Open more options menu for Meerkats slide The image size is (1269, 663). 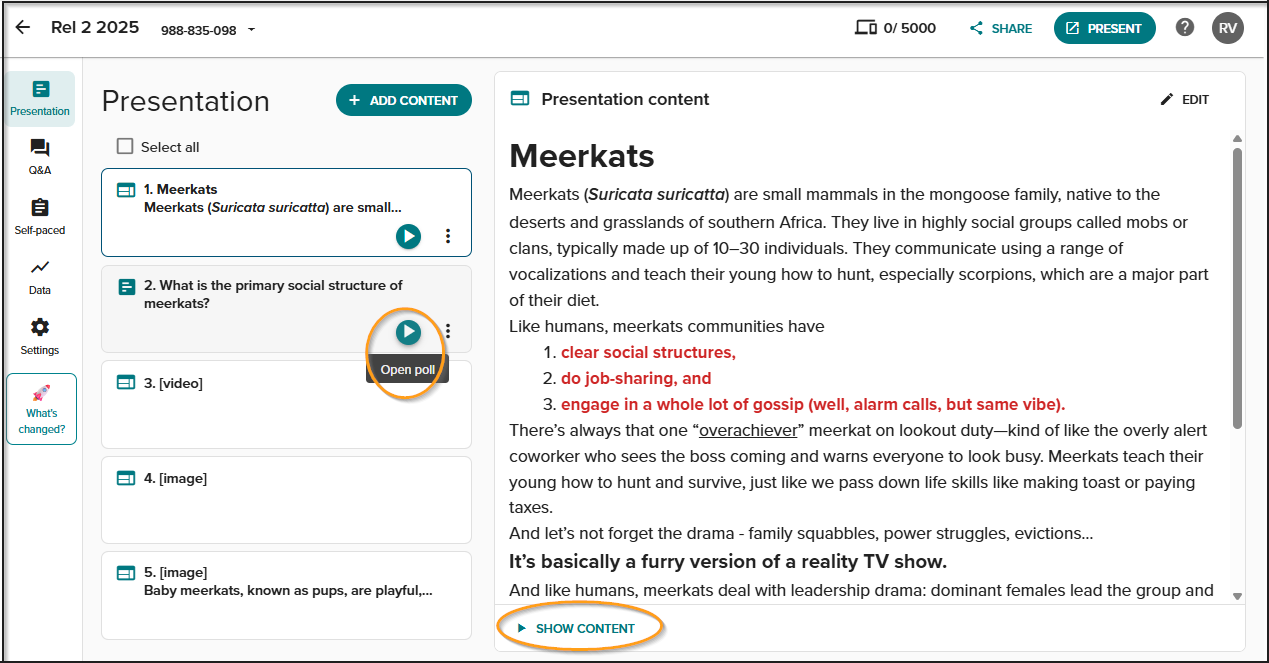[x=448, y=236]
